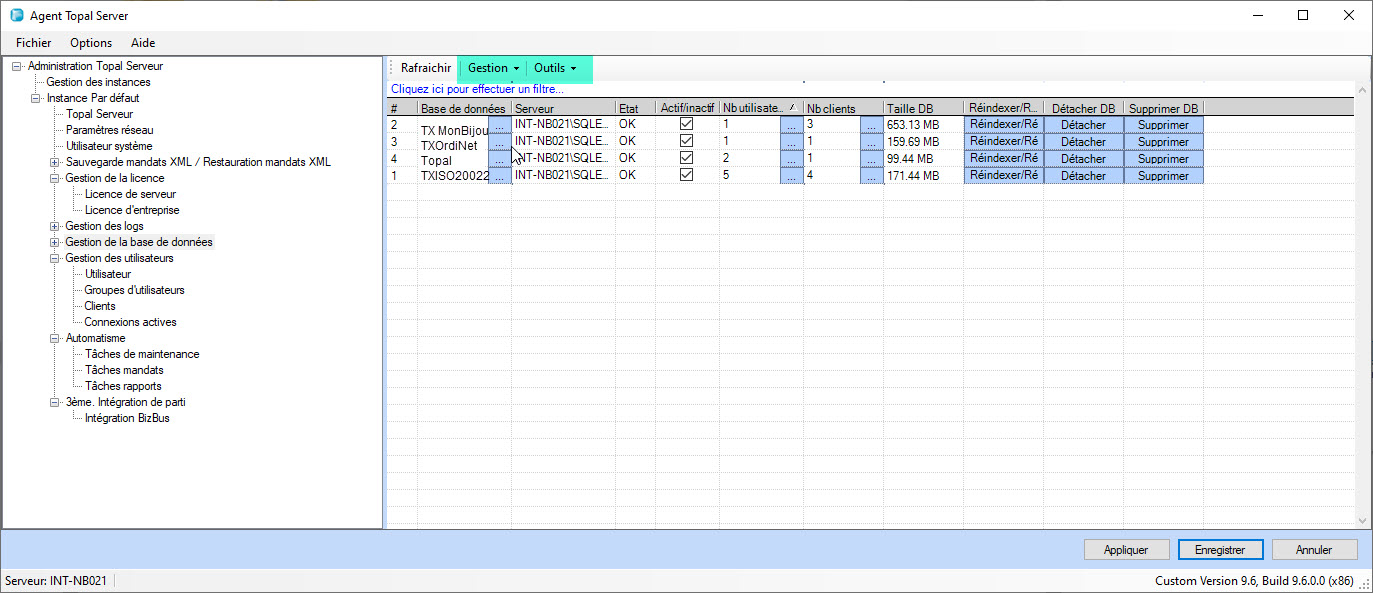Collapse the Automatisme tree node
The image size is (1373, 593).
55,338
